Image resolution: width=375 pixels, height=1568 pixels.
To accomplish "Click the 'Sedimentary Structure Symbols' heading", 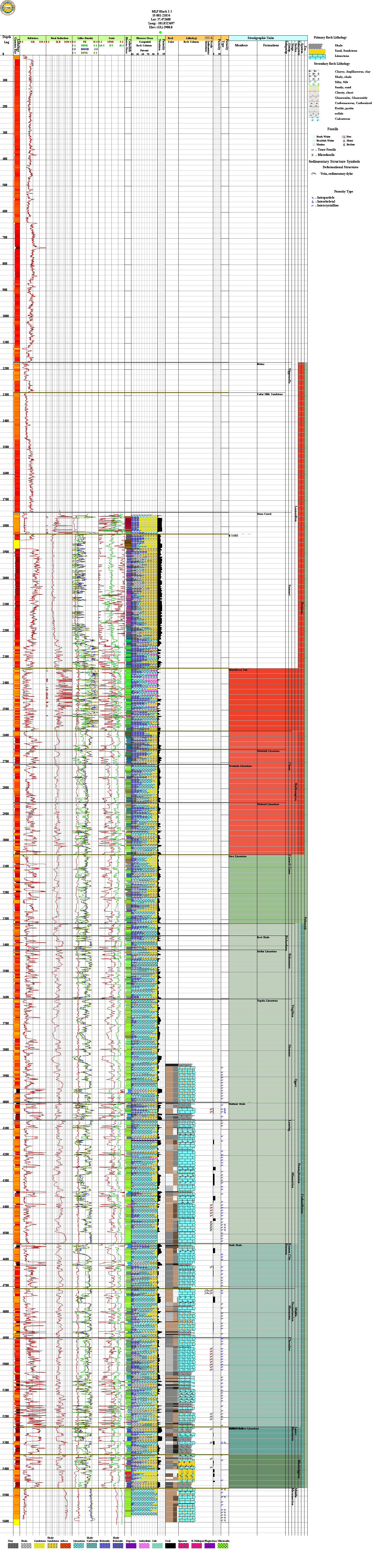I will pyautogui.click(x=334, y=162).
